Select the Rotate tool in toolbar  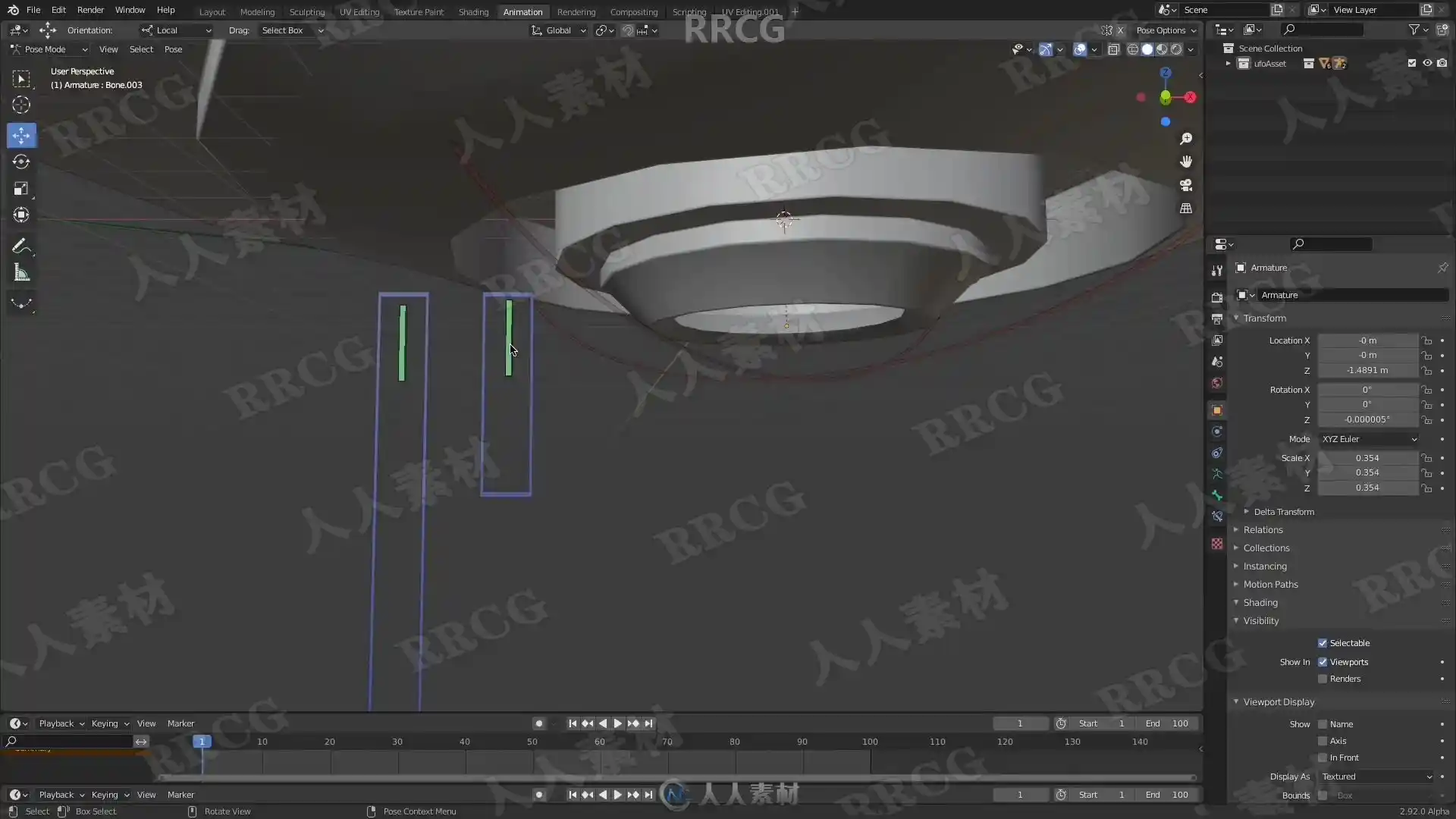click(21, 162)
